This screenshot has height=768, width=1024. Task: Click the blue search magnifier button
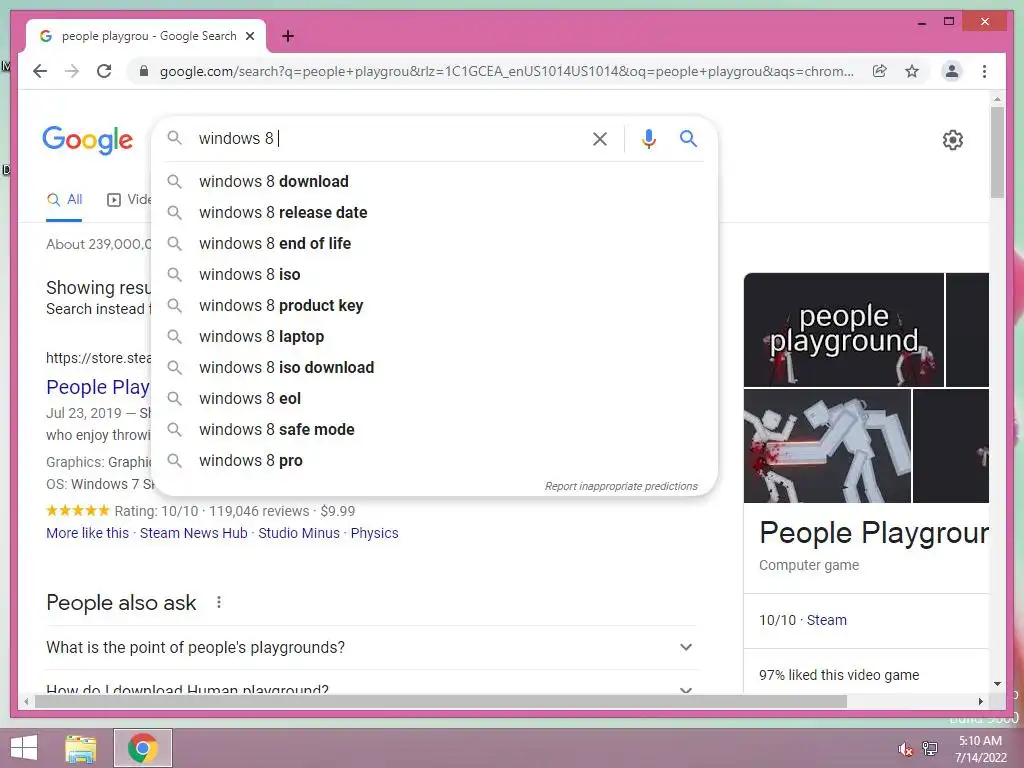coord(688,138)
